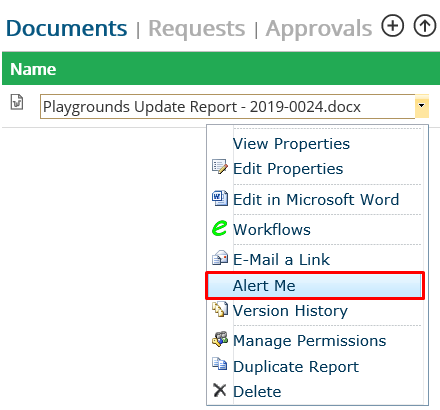
Task: Click the Duplicate Report copy icon
Action: tap(220, 364)
